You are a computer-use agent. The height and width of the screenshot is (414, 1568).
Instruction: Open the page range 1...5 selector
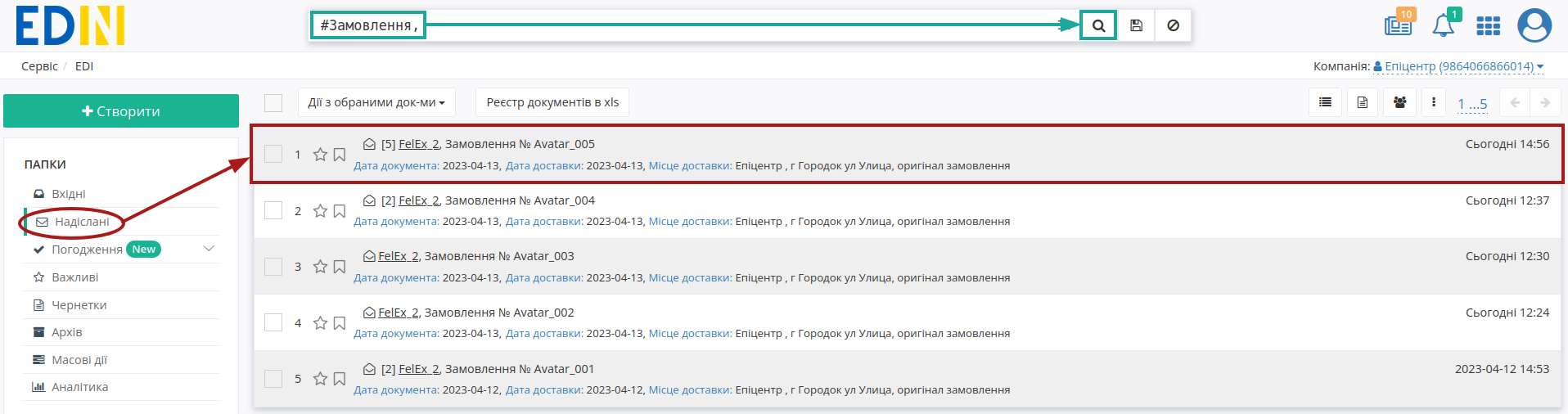1472,104
